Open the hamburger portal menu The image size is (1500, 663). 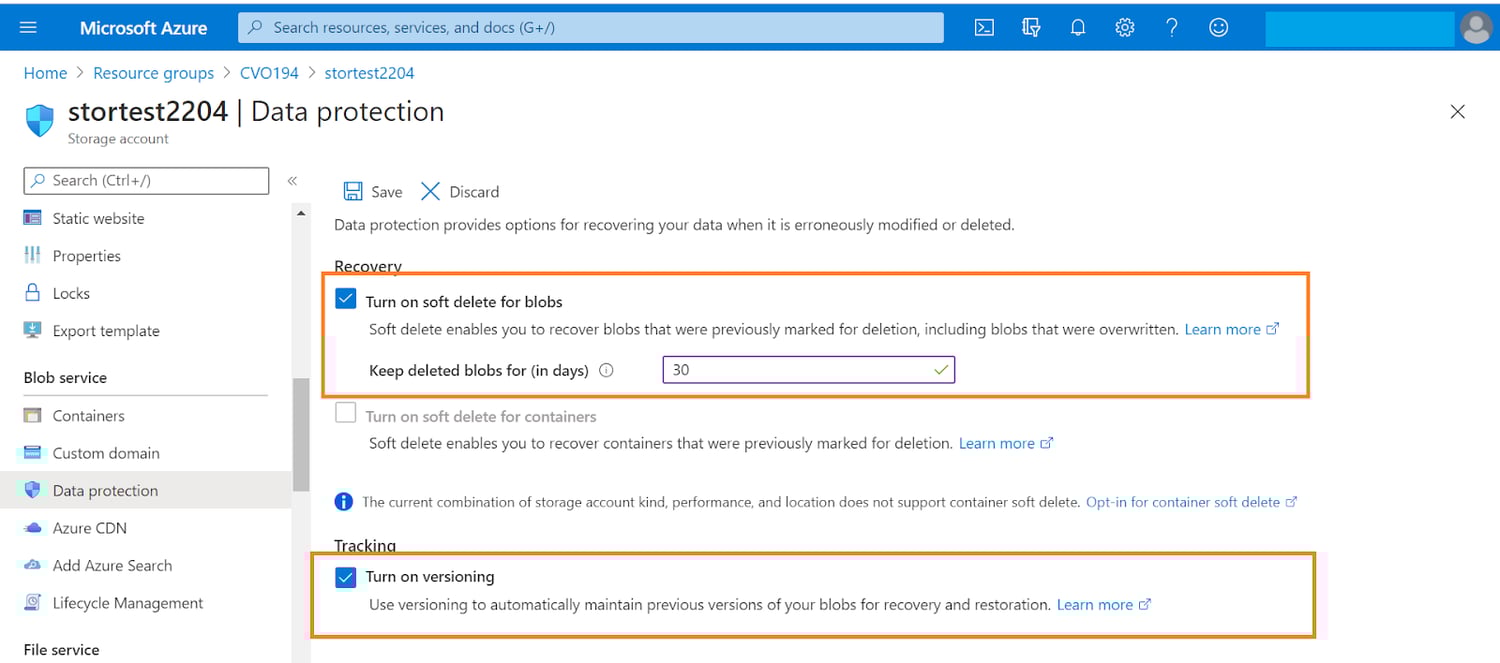point(27,27)
